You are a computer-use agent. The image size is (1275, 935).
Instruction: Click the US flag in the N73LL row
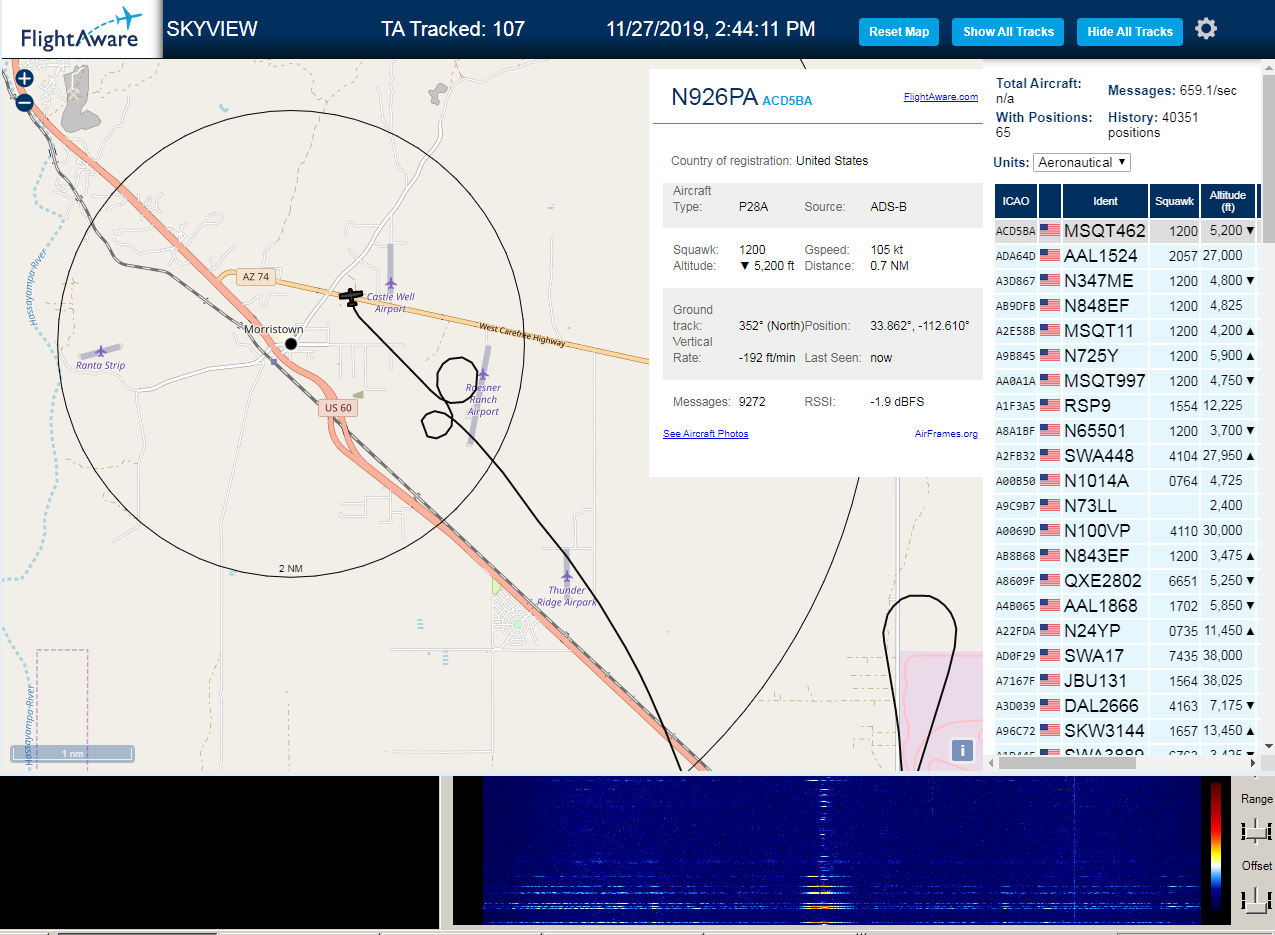coord(1049,506)
